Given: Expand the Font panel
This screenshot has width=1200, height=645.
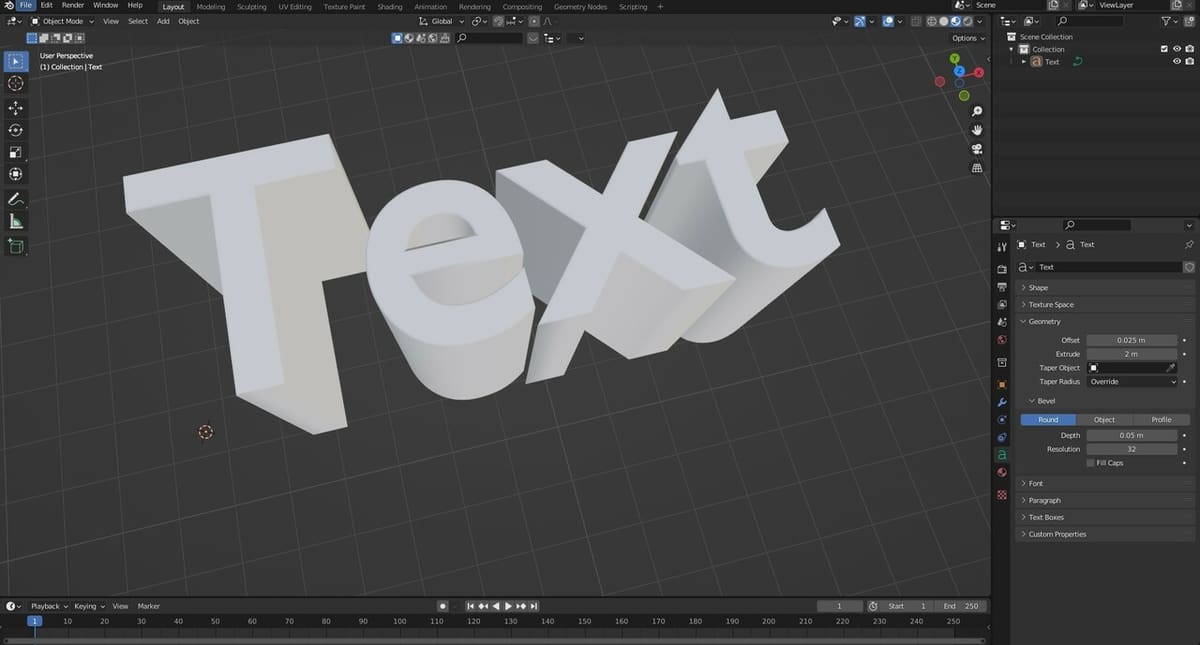Looking at the screenshot, I should pyautogui.click(x=1104, y=483).
